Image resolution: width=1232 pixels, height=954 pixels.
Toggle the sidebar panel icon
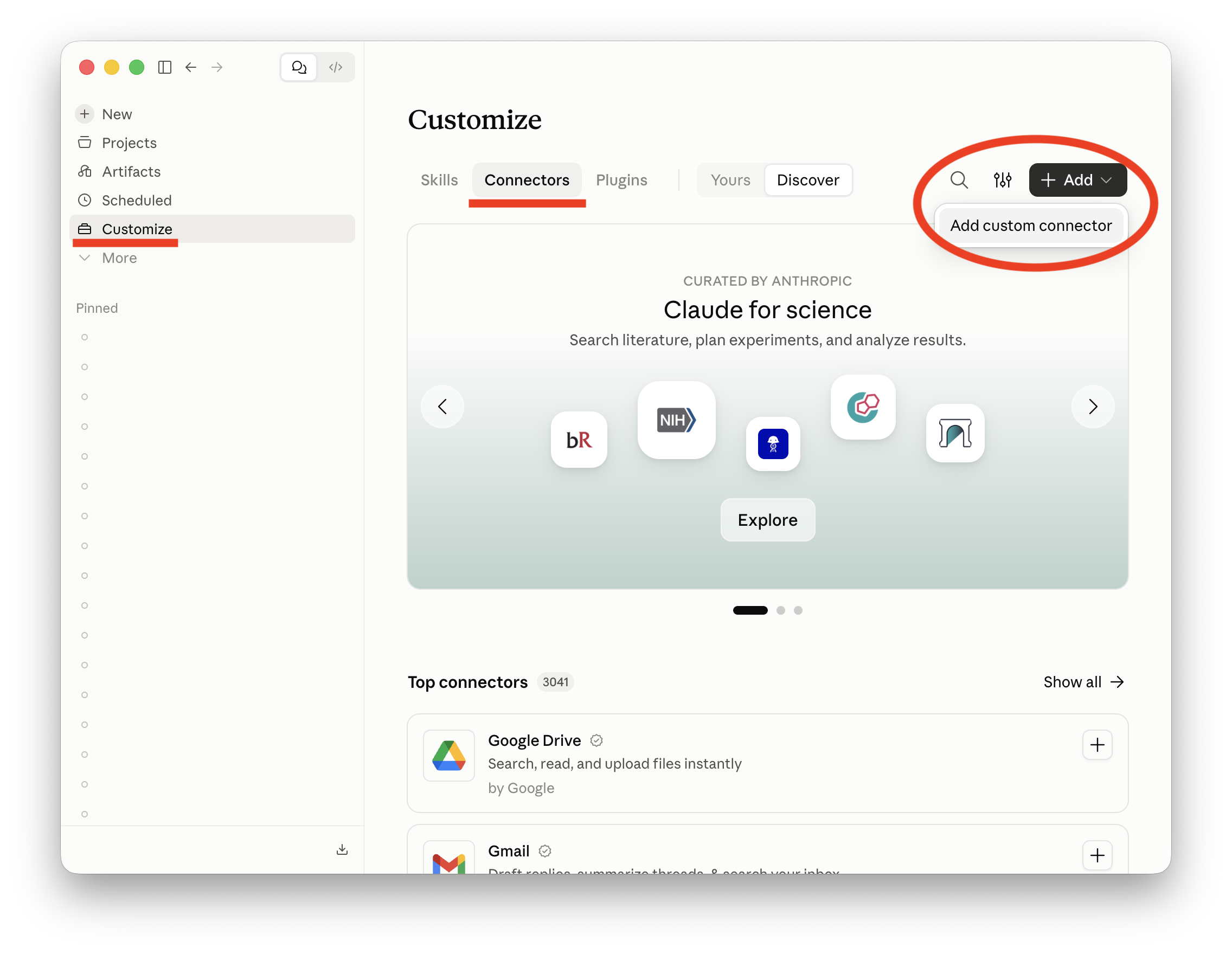(x=165, y=67)
